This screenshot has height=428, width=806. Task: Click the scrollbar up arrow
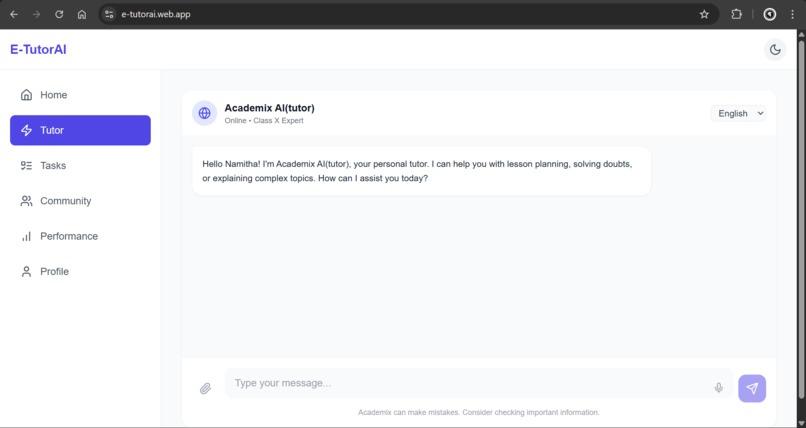tap(801, 34)
